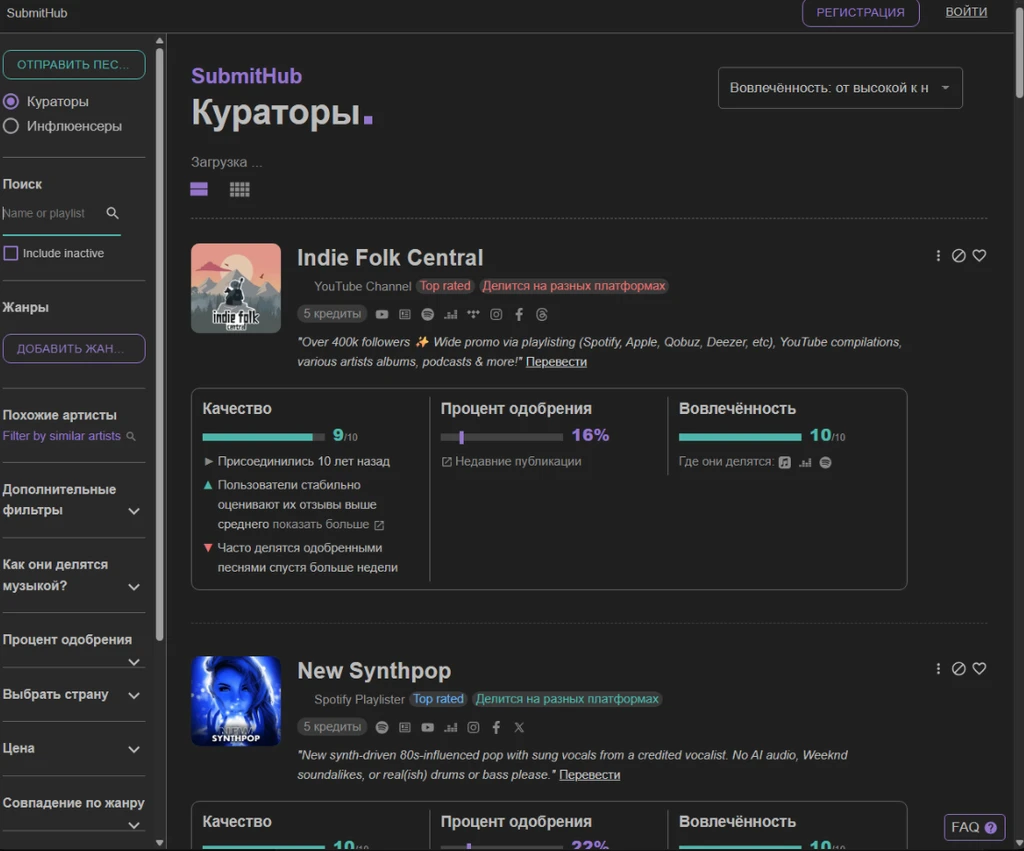Click Indie Folk Central's 5 кредиты chip
1024x851 pixels.
332,314
